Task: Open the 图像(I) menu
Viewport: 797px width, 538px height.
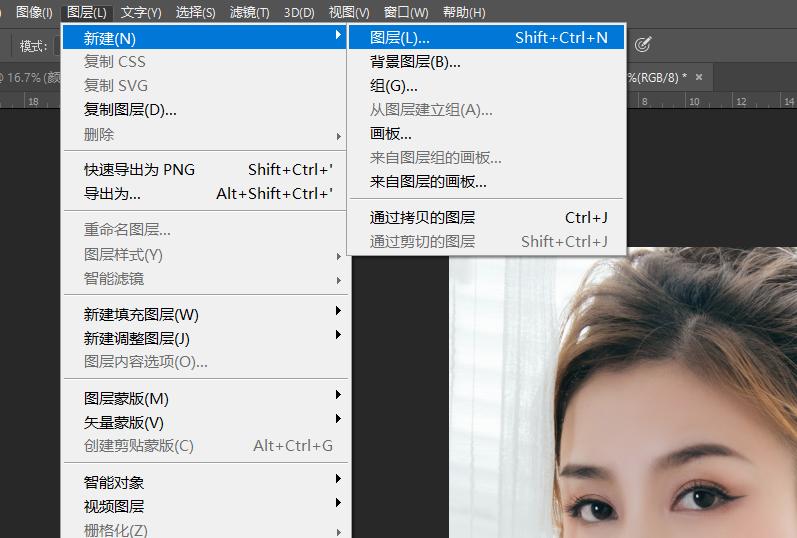Action: (x=34, y=12)
